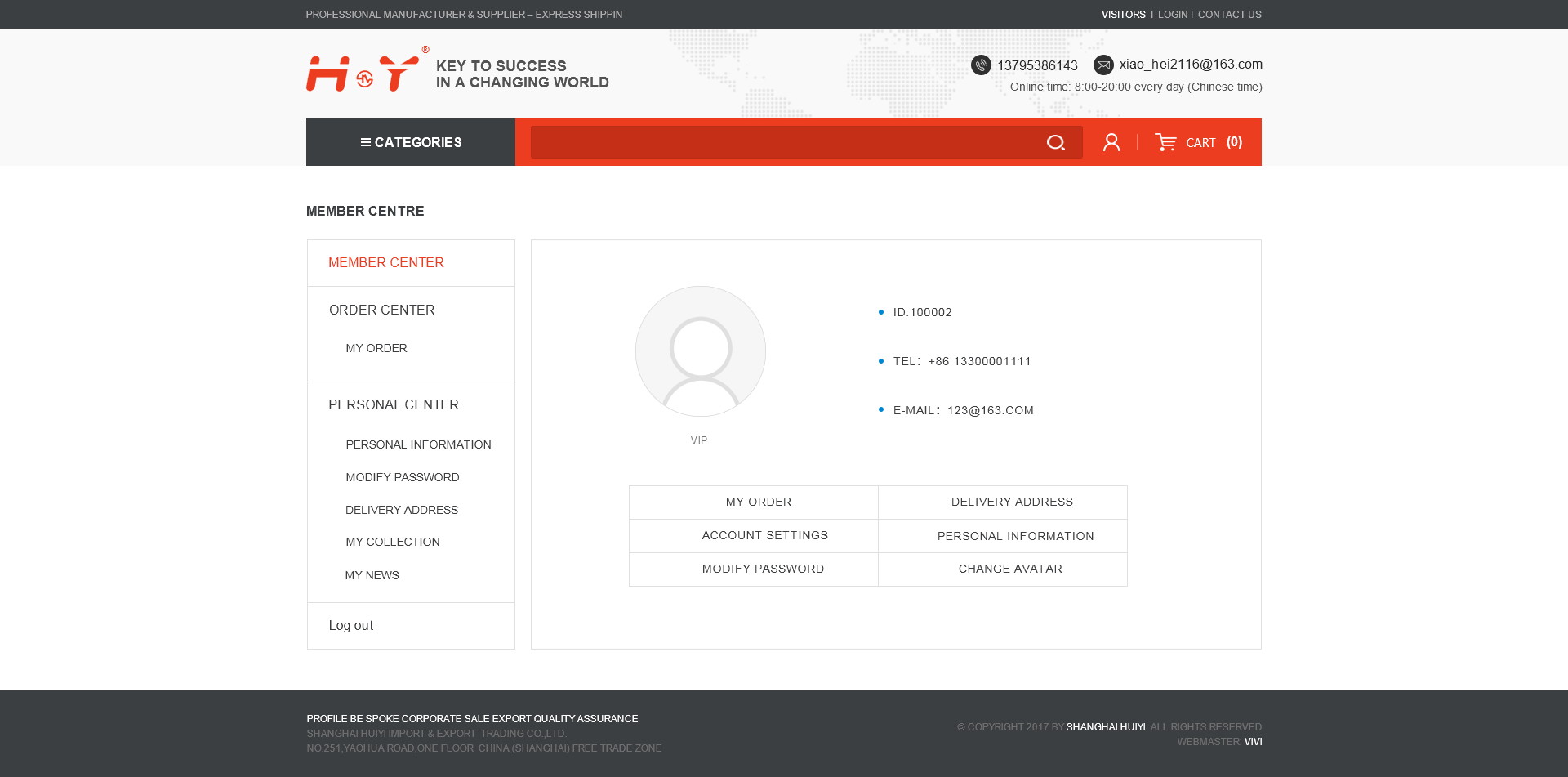The width and height of the screenshot is (1568, 777).
Task: Click the email envelope icon
Action: (1103, 65)
